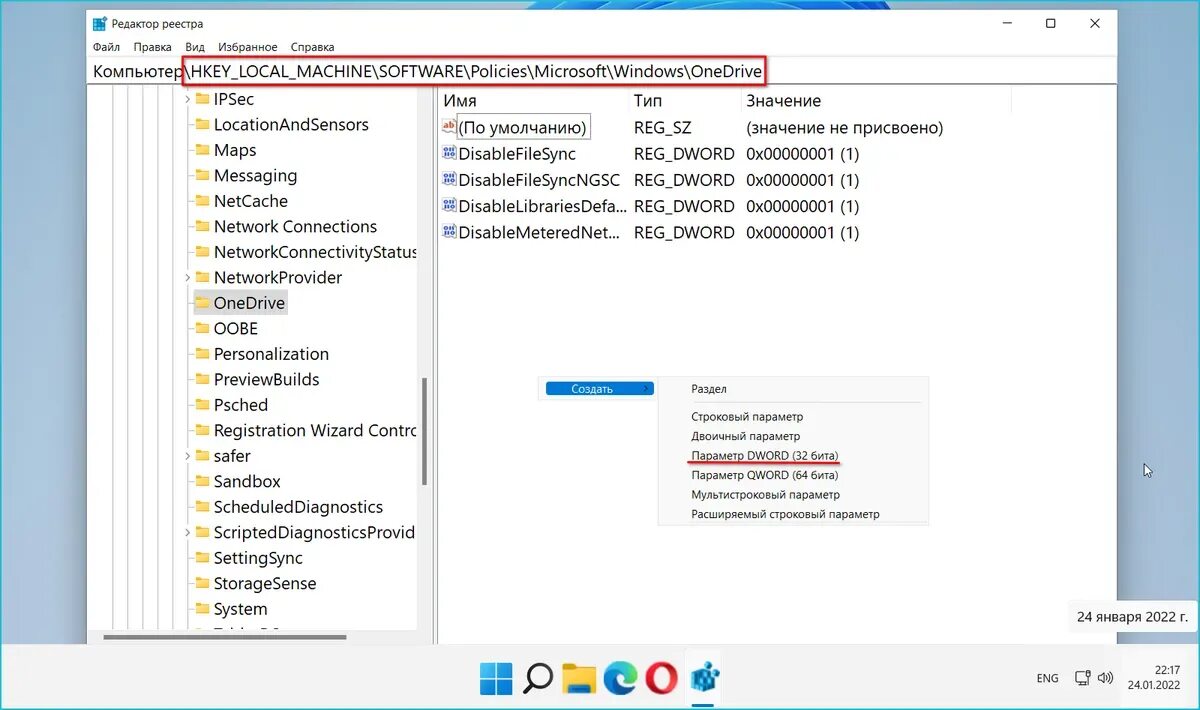The image size is (1200, 710).
Task: Choose Параметр DWORD (32 бита)
Action: point(765,456)
